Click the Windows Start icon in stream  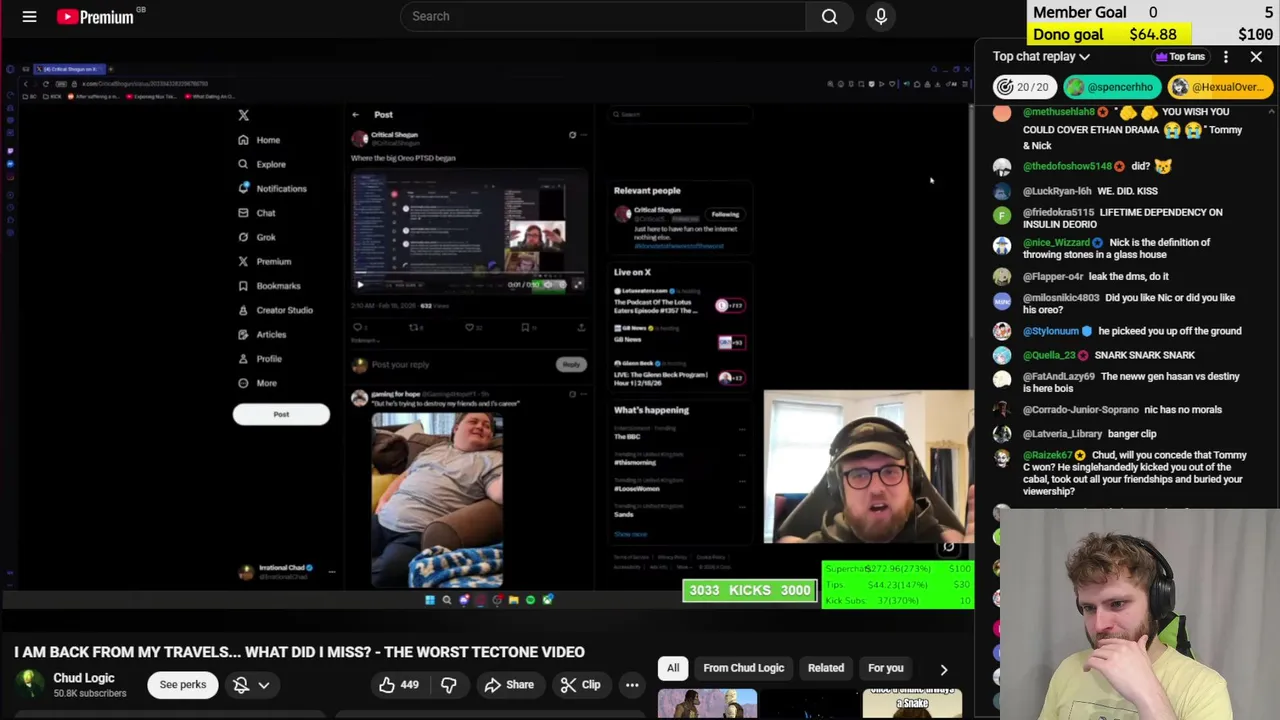click(x=430, y=600)
